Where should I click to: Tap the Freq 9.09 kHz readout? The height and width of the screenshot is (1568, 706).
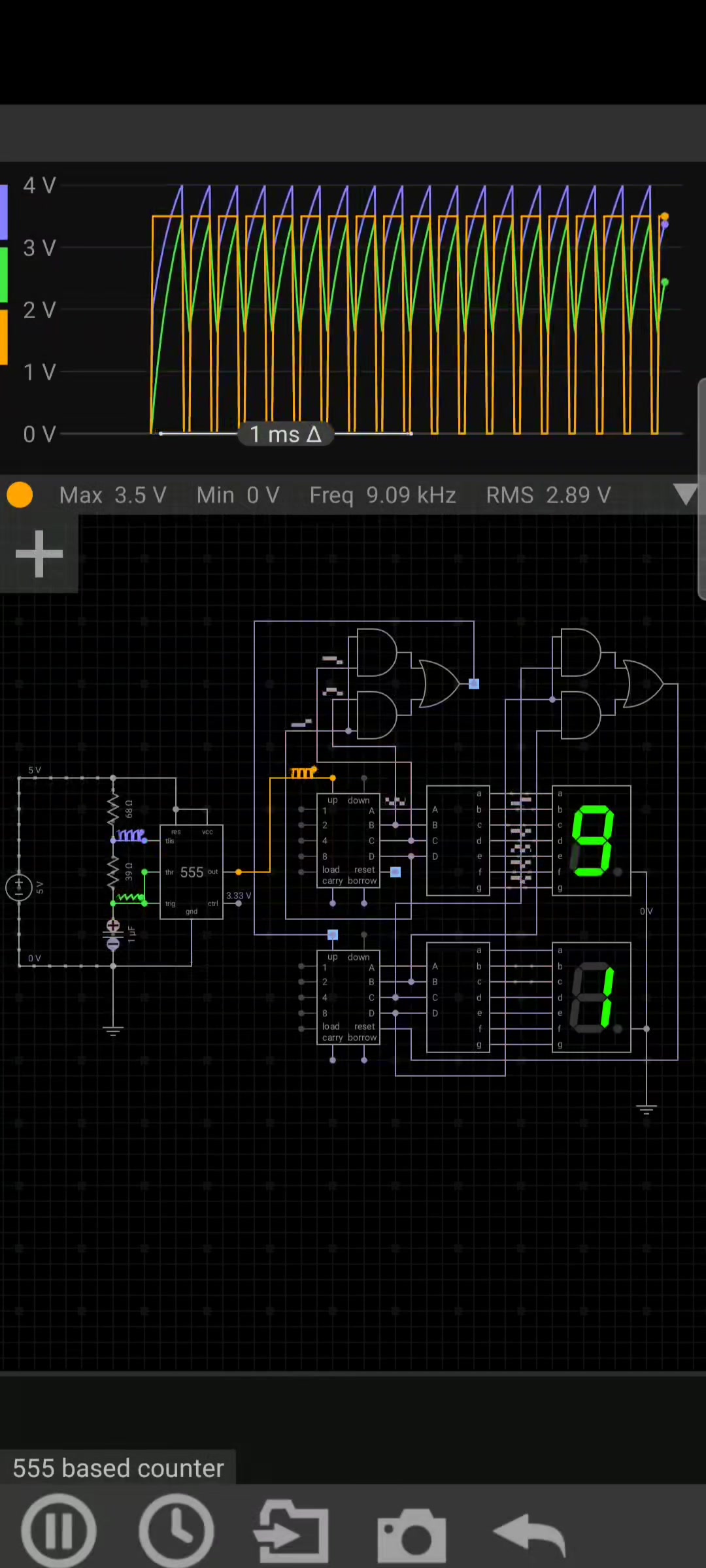point(382,495)
